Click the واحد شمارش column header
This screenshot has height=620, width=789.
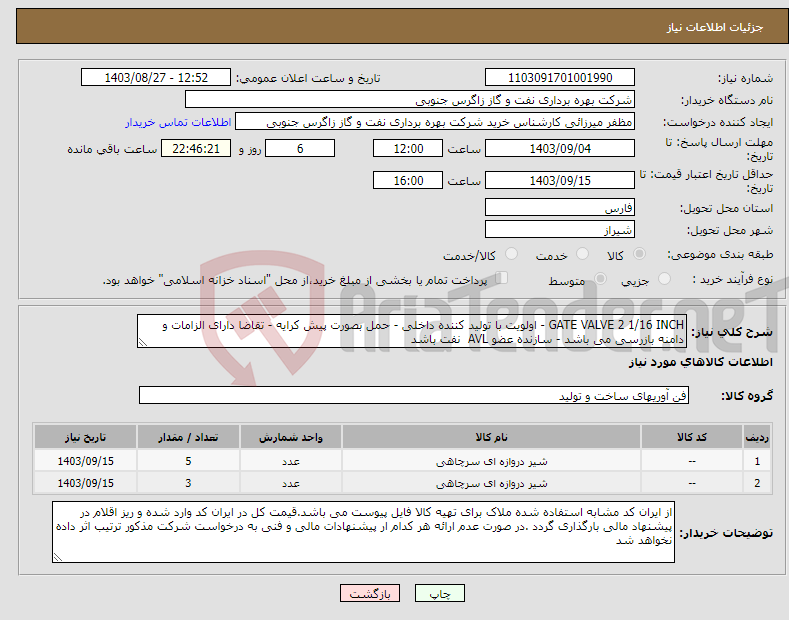[291, 437]
